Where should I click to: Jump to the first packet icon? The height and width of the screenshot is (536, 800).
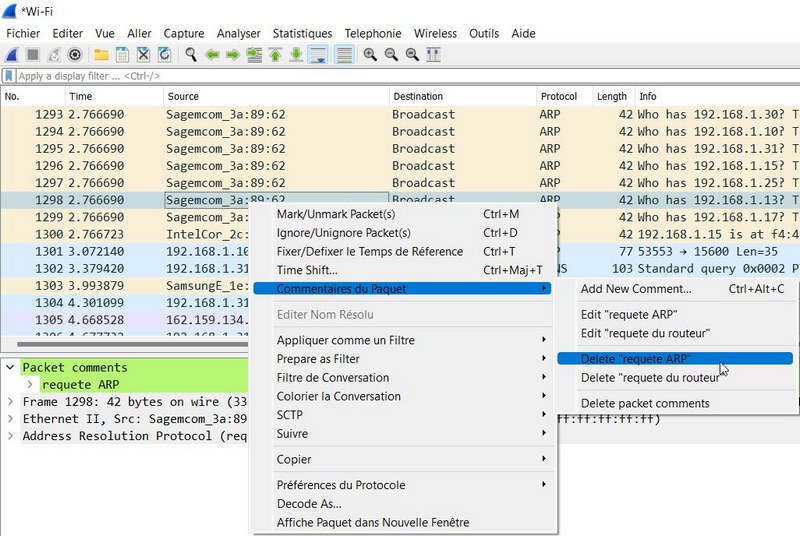(x=275, y=54)
